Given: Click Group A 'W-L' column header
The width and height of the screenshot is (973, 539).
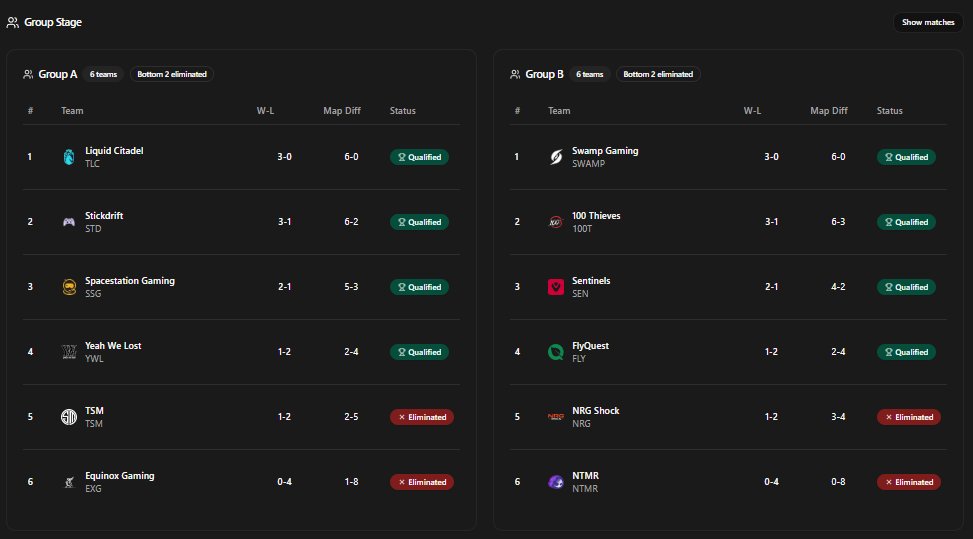Looking at the screenshot, I should 266,111.
